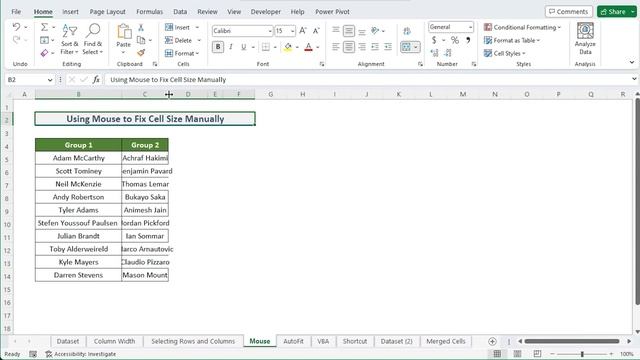Toggle Middle Align vertical alignment
Screen dimensions: 640x360
[x=349, y=31]
